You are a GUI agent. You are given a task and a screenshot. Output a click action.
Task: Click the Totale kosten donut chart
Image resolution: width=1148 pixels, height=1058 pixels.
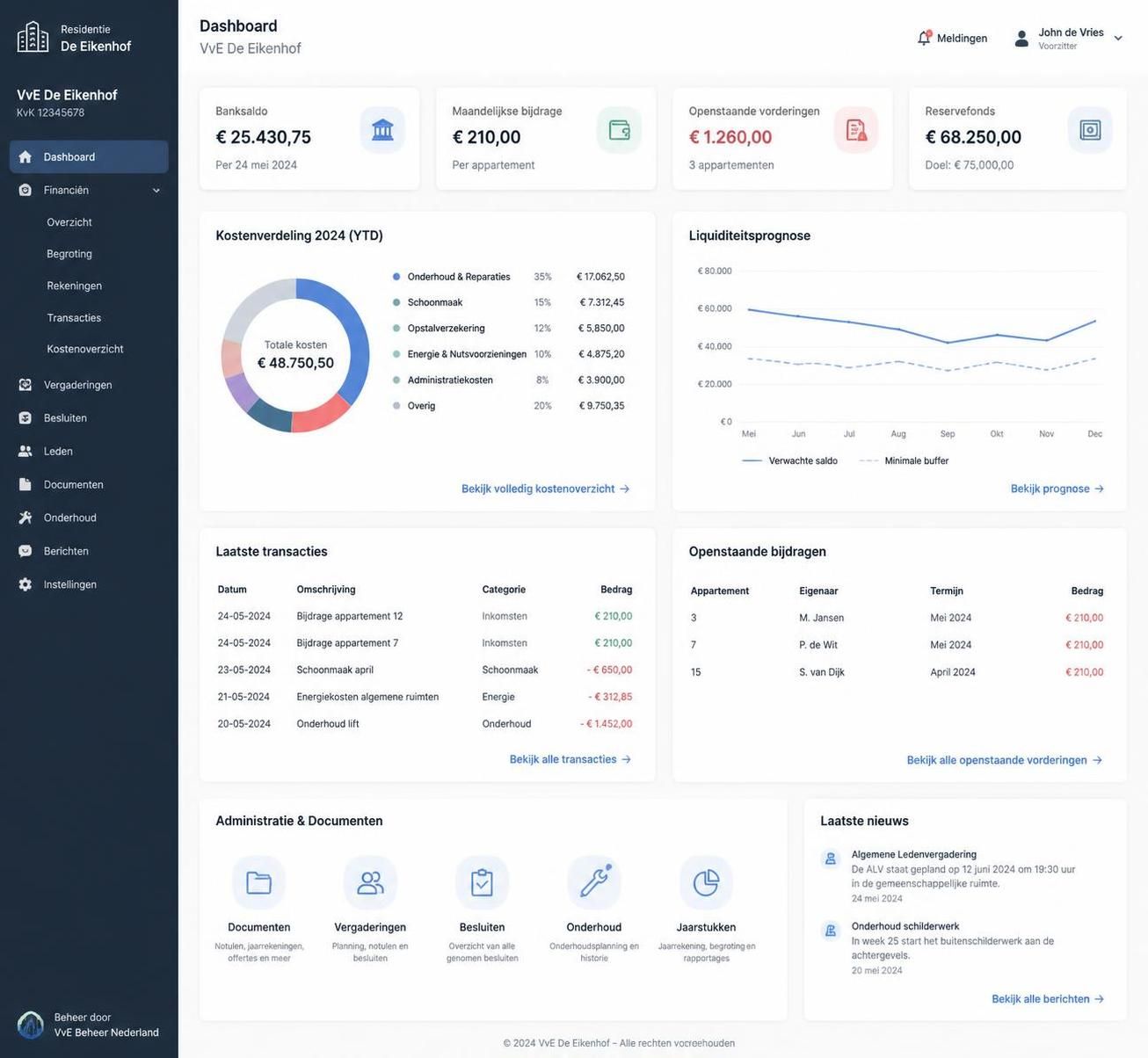pyautogui.click(x=295, y=355)
